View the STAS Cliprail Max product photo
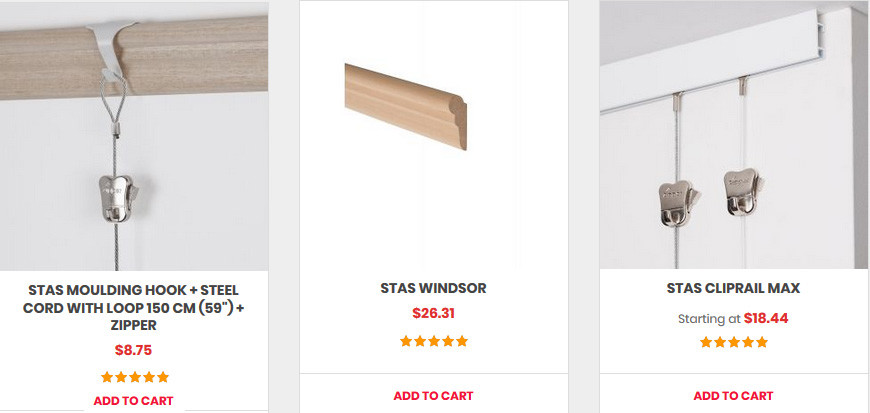This screenshot has height=413, width=870. (733, 135)
